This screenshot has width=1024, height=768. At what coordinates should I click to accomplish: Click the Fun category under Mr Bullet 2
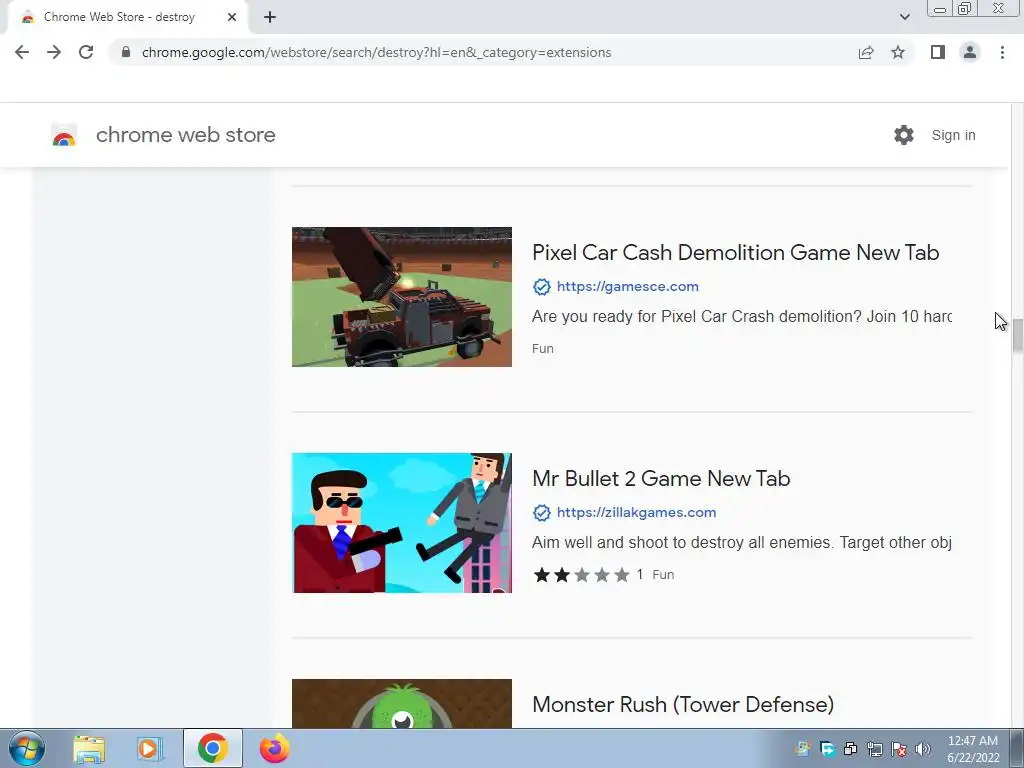tap(663, 575)
